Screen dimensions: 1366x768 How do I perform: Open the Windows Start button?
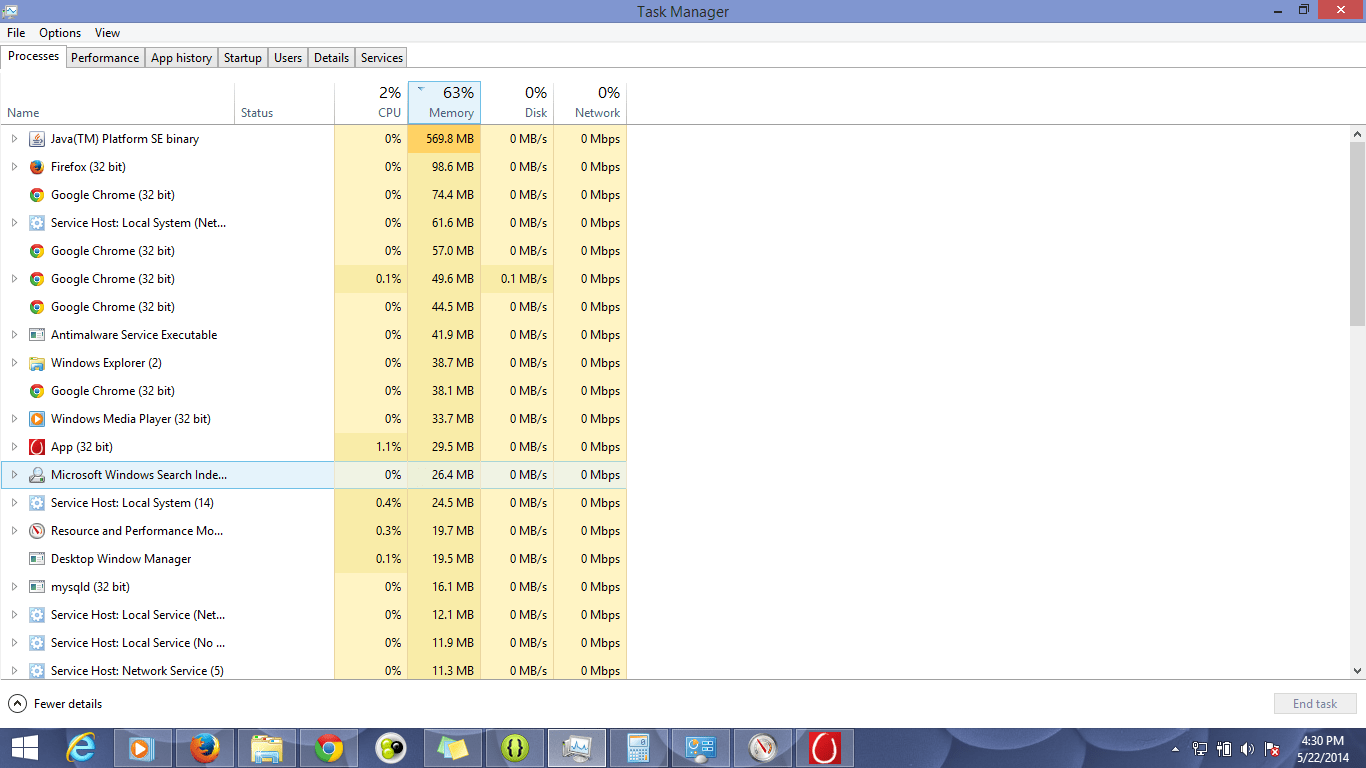click(25, 748)
